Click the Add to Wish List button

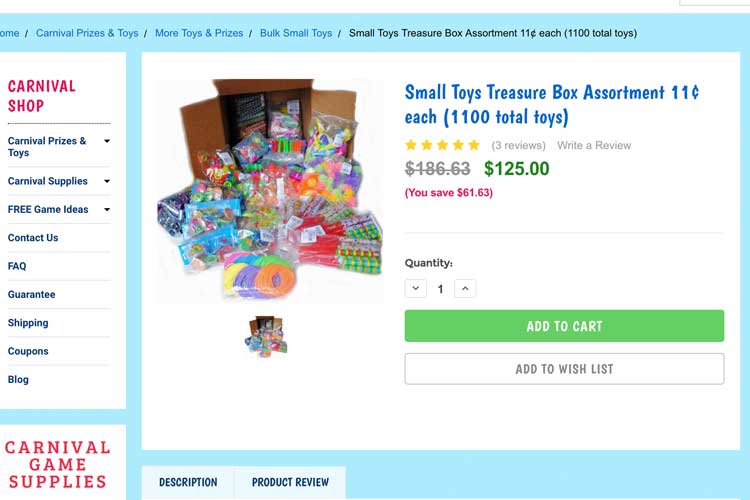coord(564,369)
